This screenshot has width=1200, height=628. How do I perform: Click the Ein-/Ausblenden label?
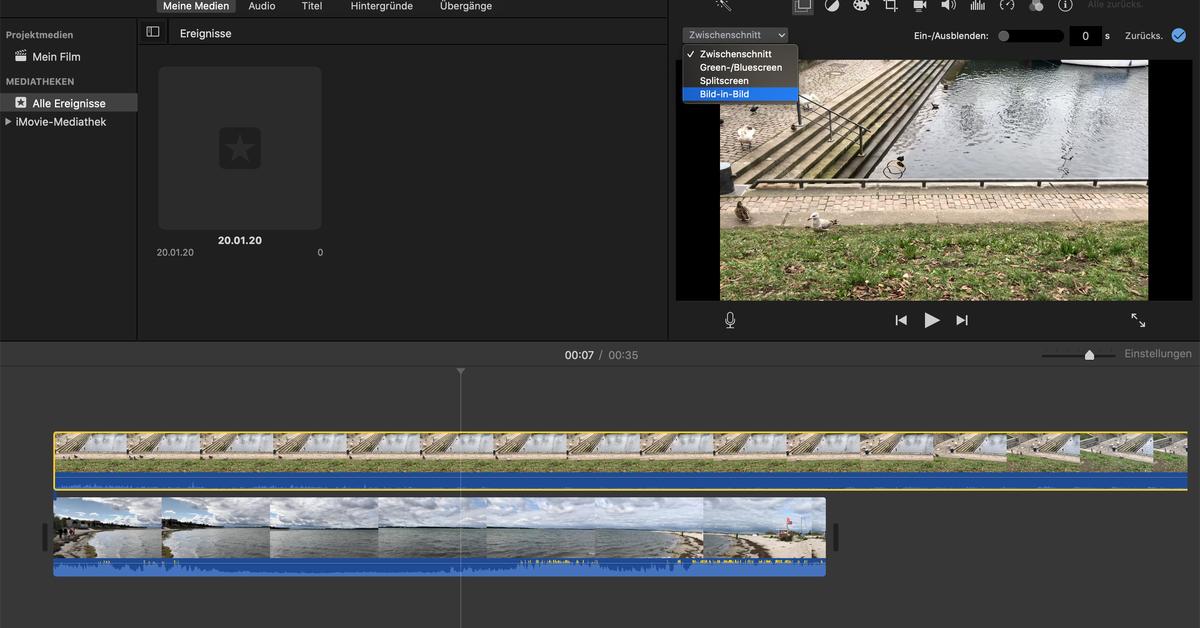(951, 36)
